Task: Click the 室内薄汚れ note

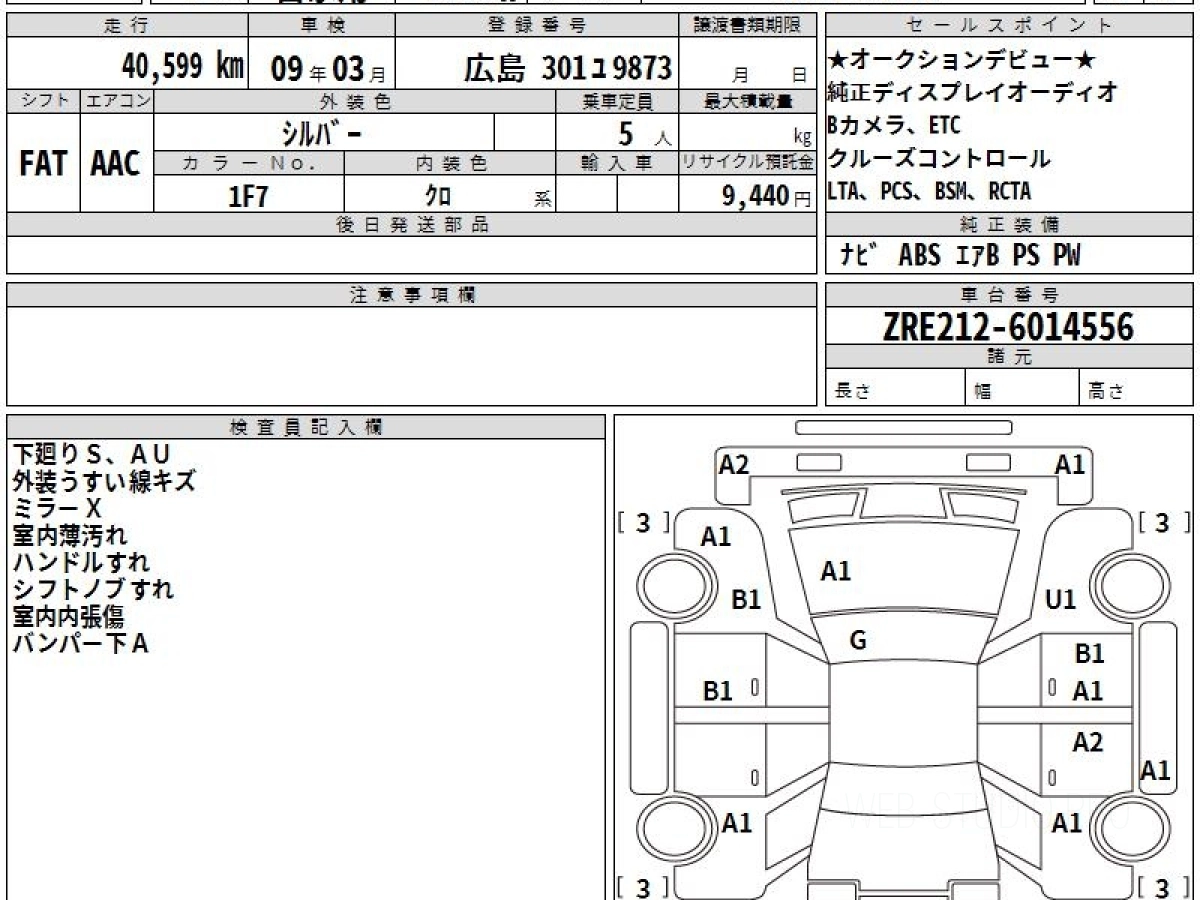Action: pyautogui.click(x=70, y=535)
